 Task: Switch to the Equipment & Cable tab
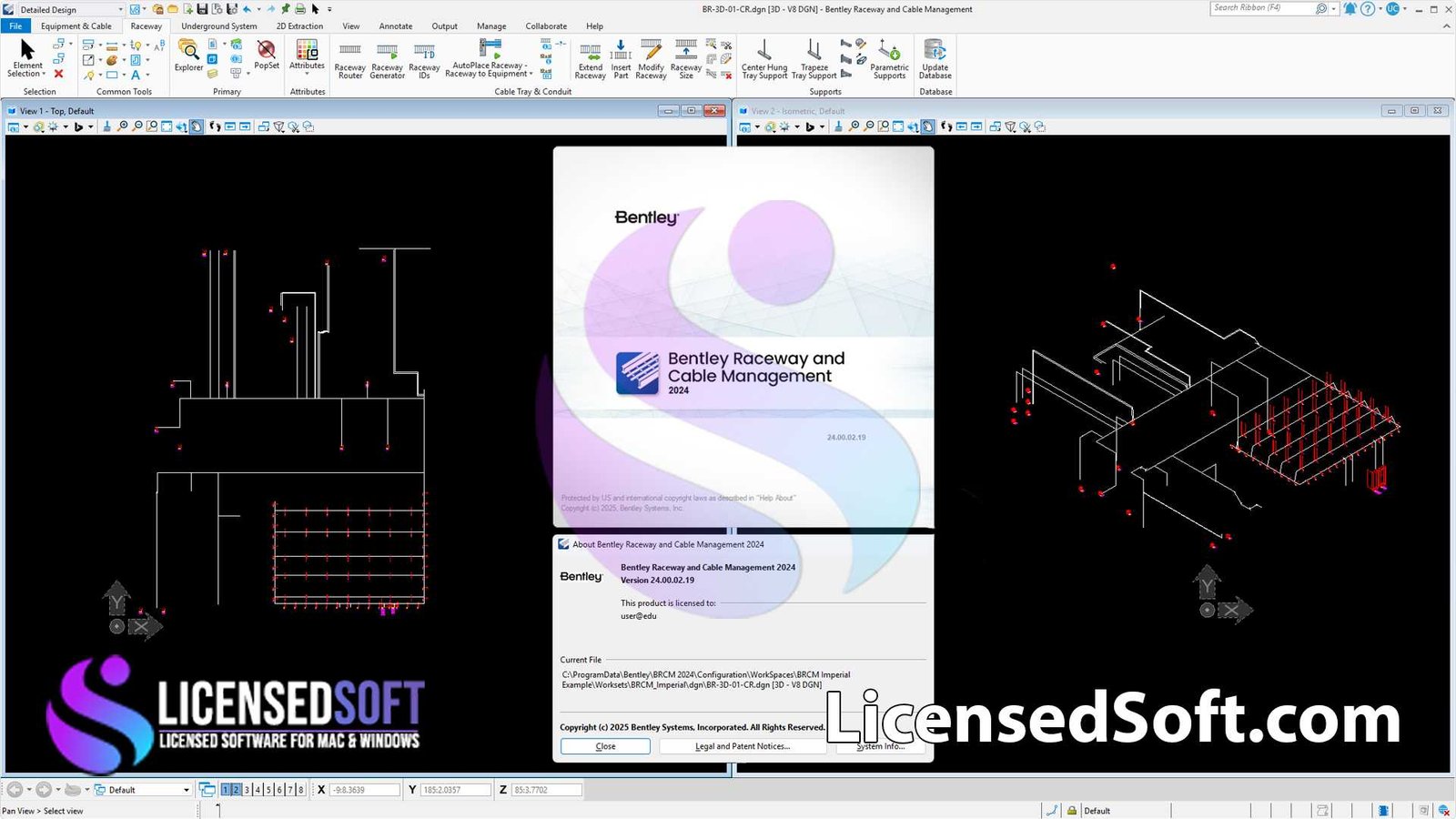coord(76,26)
